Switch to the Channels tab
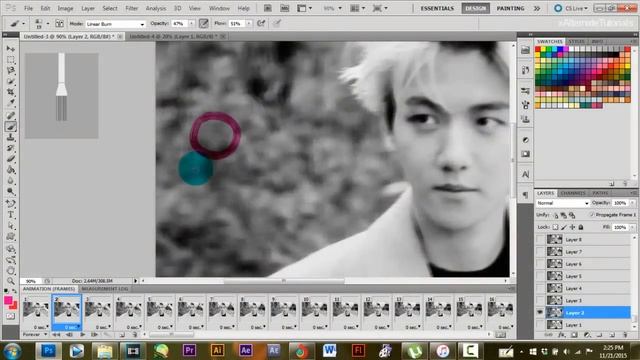This screenshot has width=640, height=360. (573, 193)
